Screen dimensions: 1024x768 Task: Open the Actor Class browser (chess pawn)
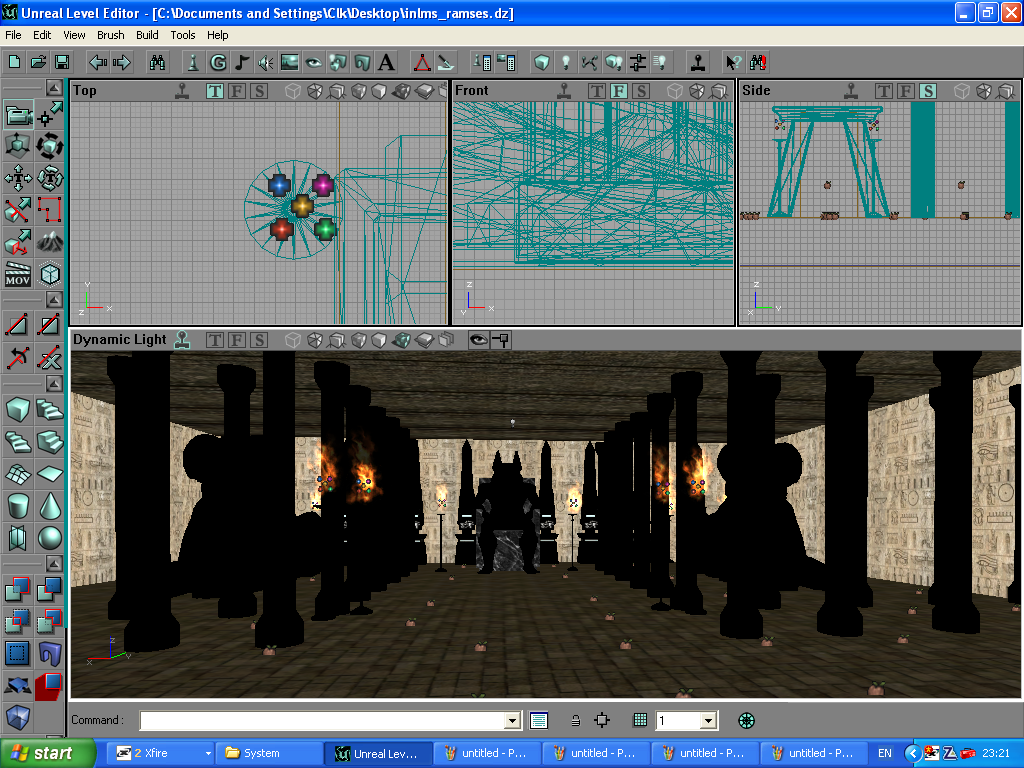(x=193, y=62)
